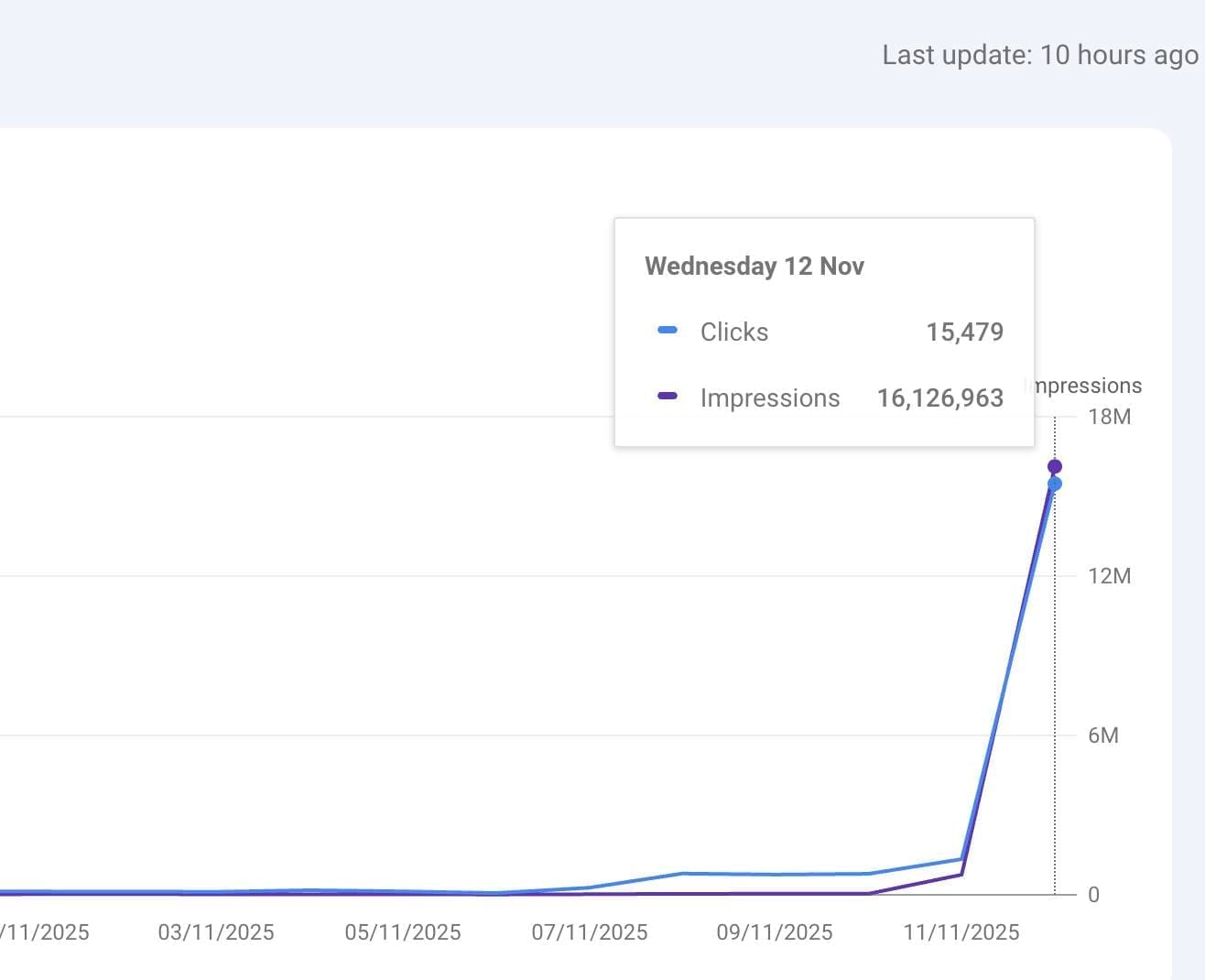The height and width of the screenshot is (980, 1205).
Task: Click the 18M axis label
Action: [x=1110, y=417]
